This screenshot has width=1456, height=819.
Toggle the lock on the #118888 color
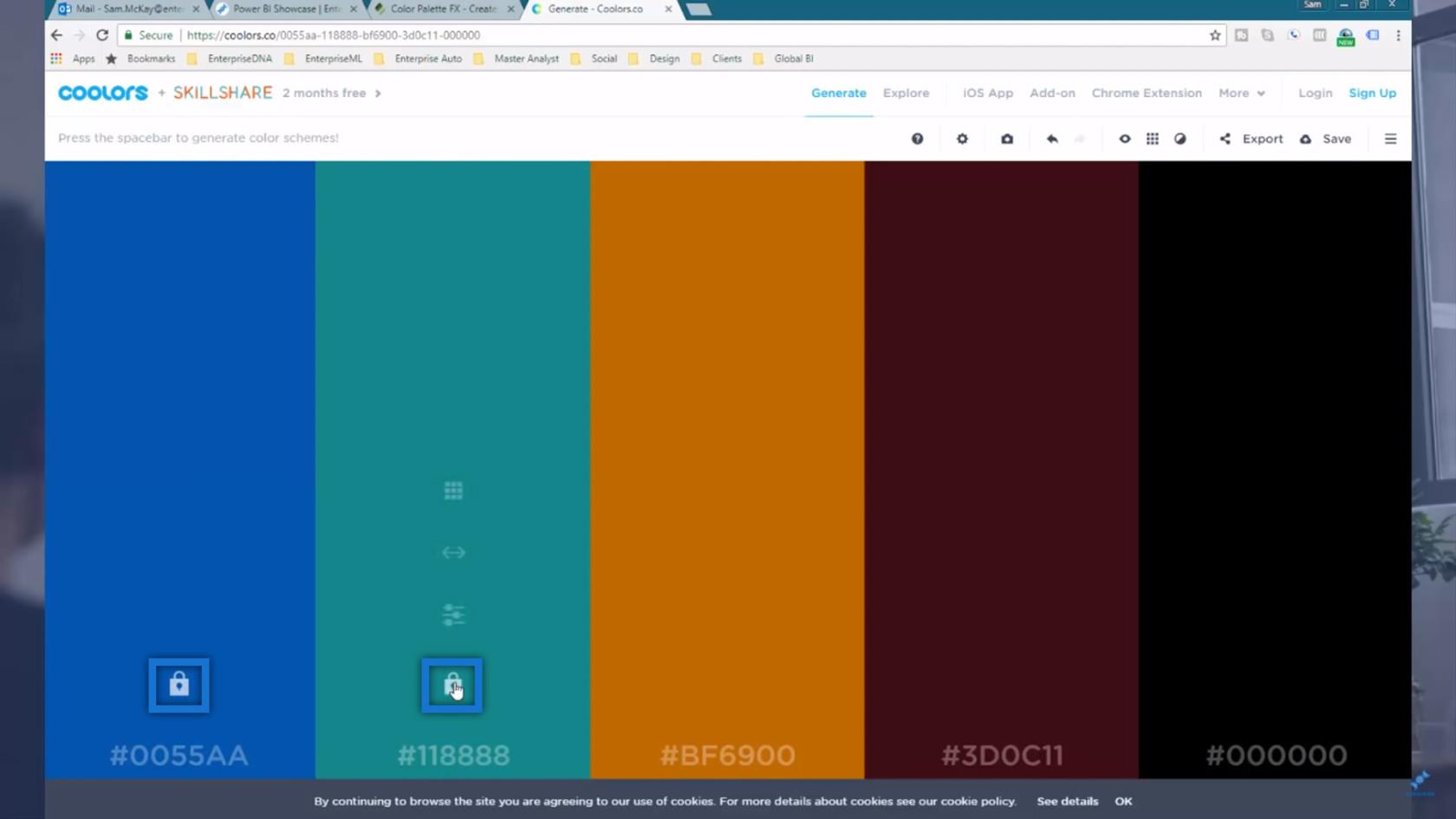point(452,685)
